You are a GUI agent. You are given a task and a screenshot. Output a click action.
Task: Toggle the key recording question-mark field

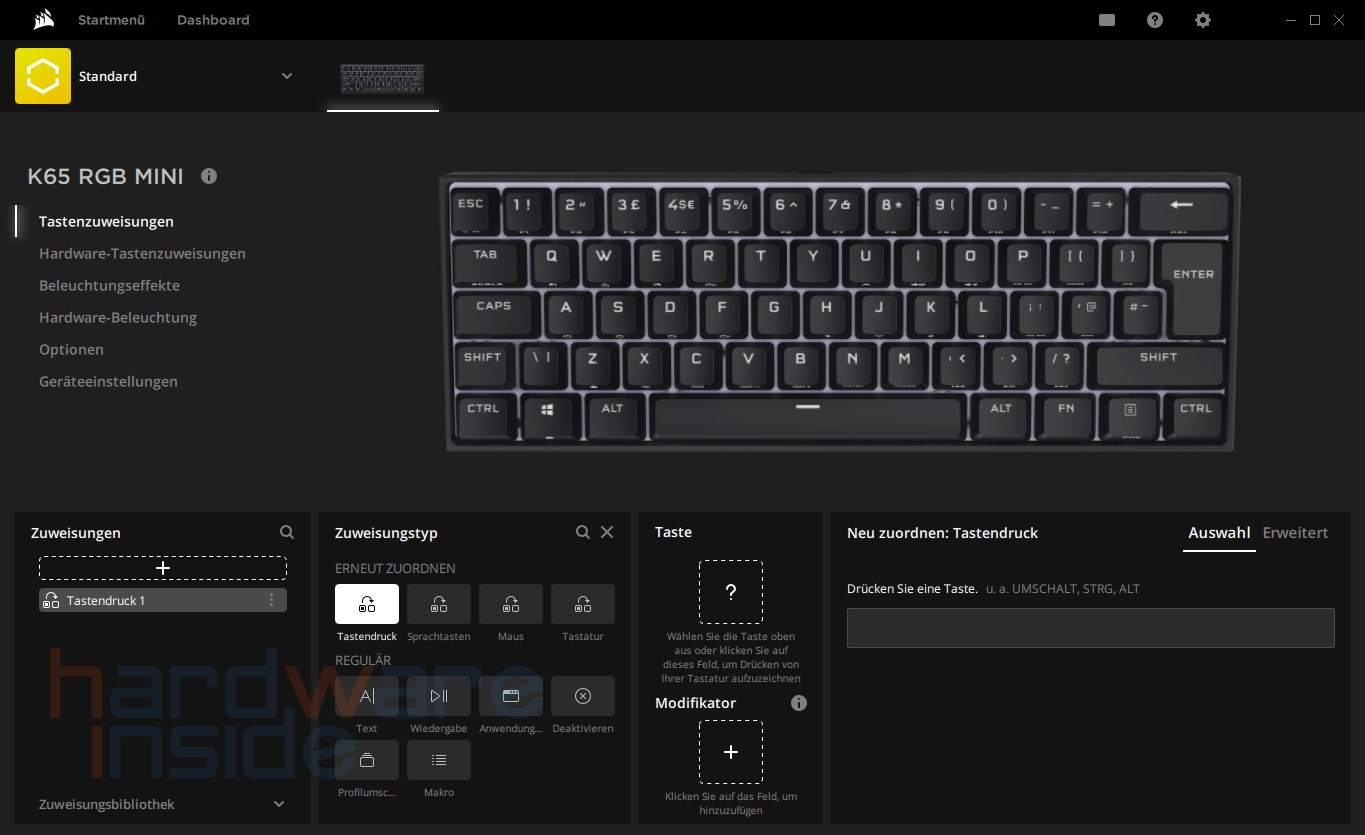[x=730, y=591]
